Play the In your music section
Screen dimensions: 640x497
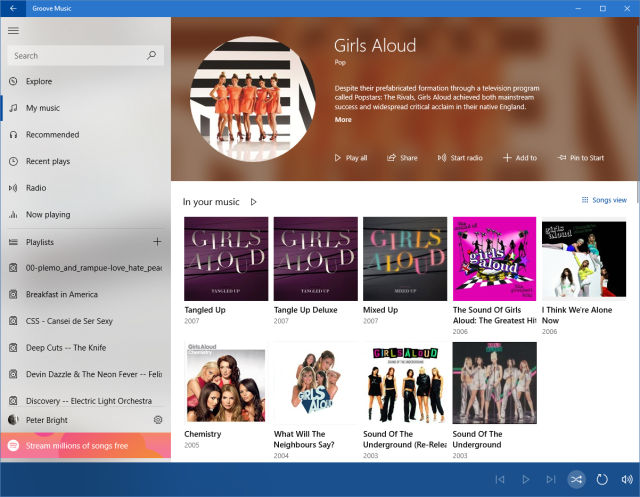tap(253, 202)
